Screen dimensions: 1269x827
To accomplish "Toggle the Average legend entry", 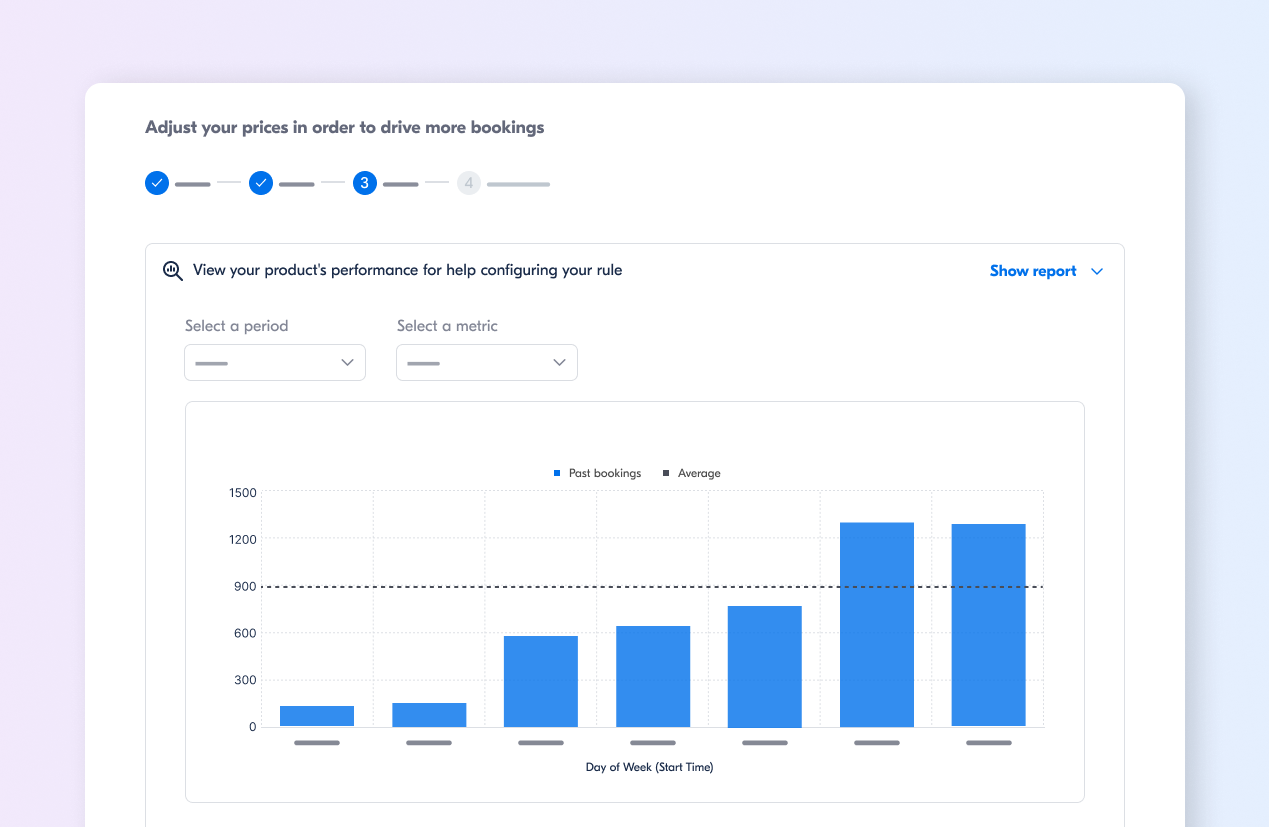I will coord(691,473).
